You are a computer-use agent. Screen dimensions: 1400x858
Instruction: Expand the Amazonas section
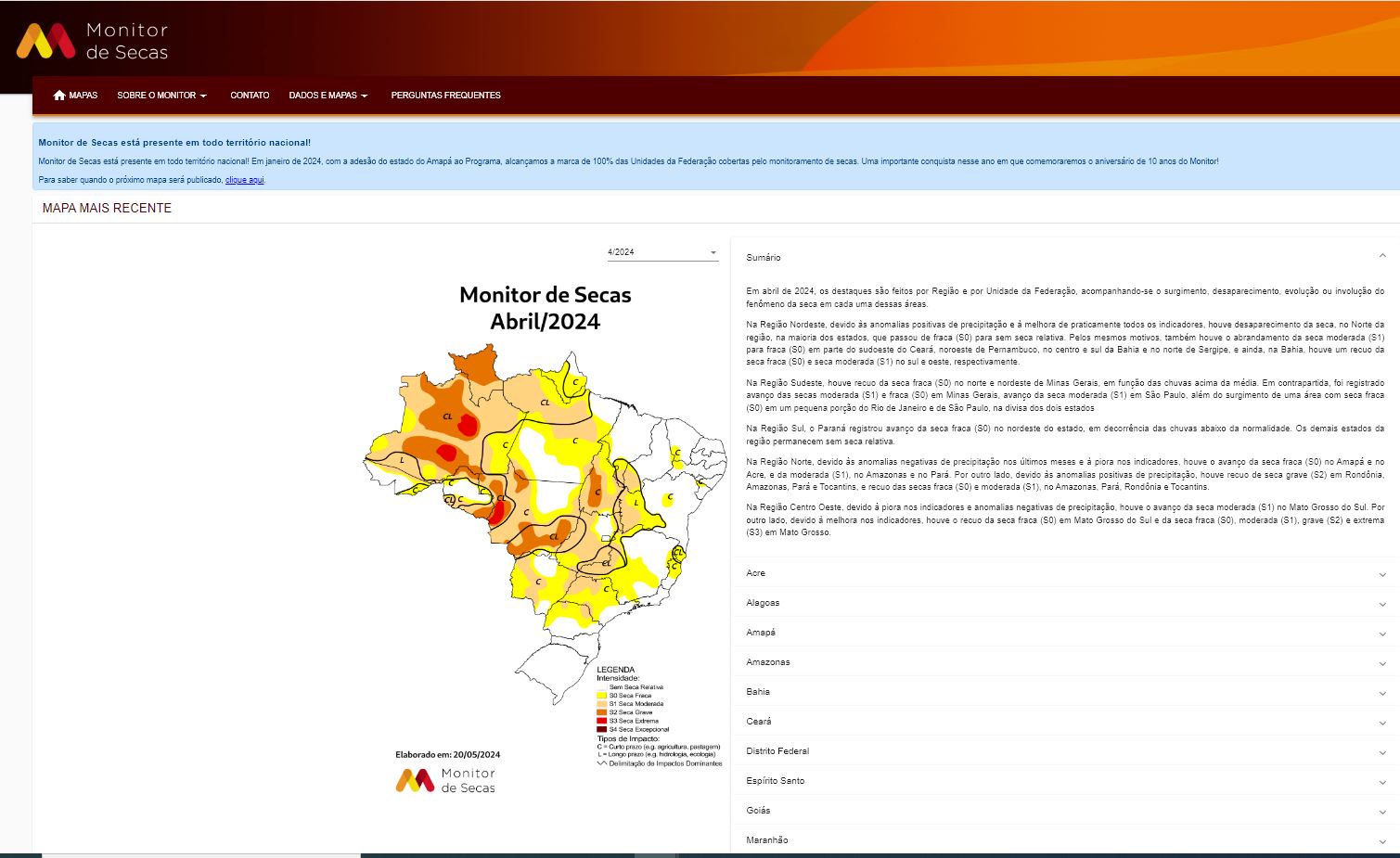[1065, 662]
